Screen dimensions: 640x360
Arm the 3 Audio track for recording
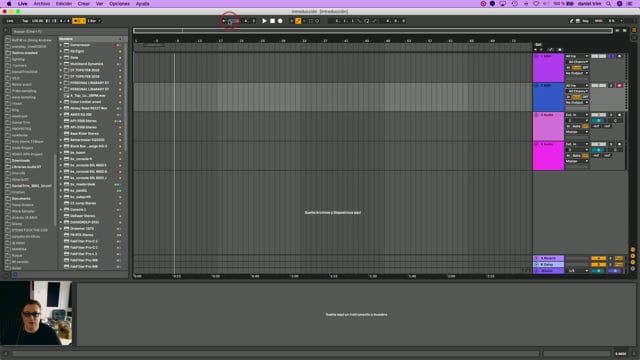(x=620, y=115)
